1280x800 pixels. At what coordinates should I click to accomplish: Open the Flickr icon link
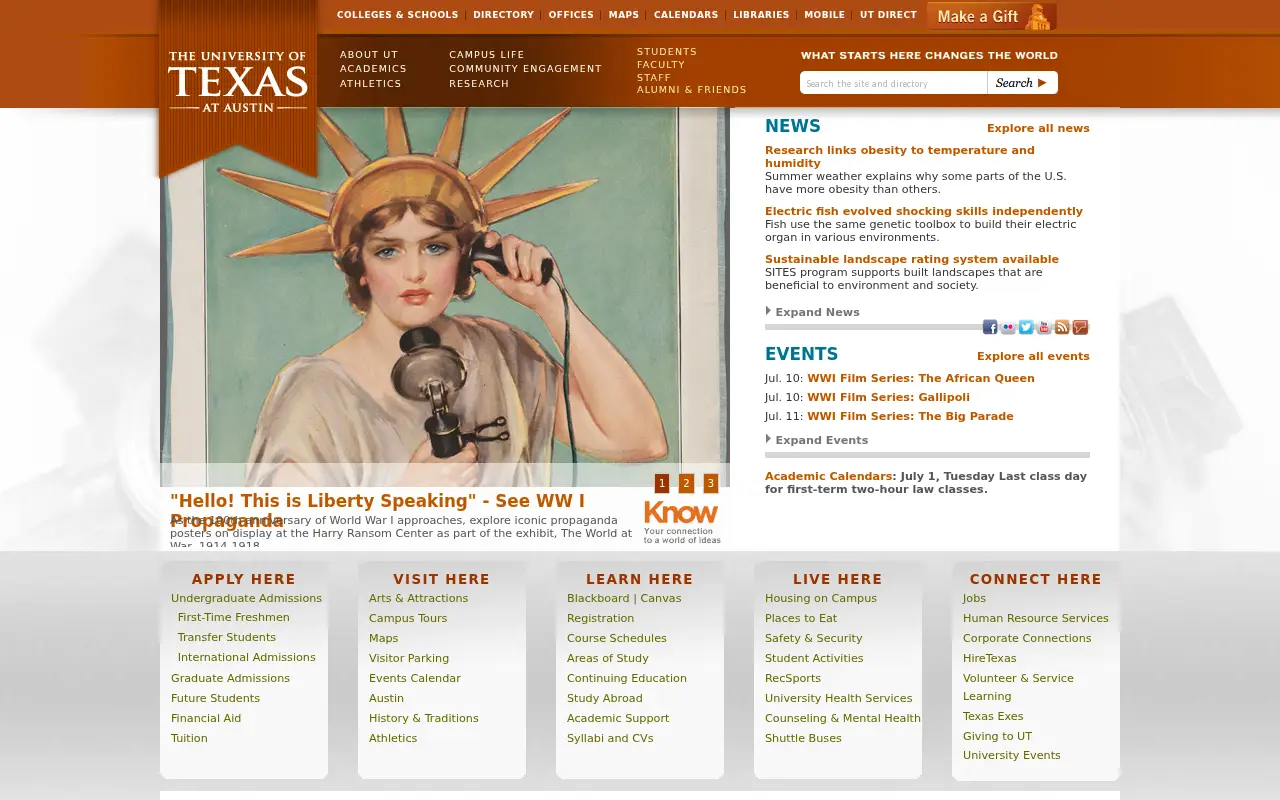coord(1008,327)
